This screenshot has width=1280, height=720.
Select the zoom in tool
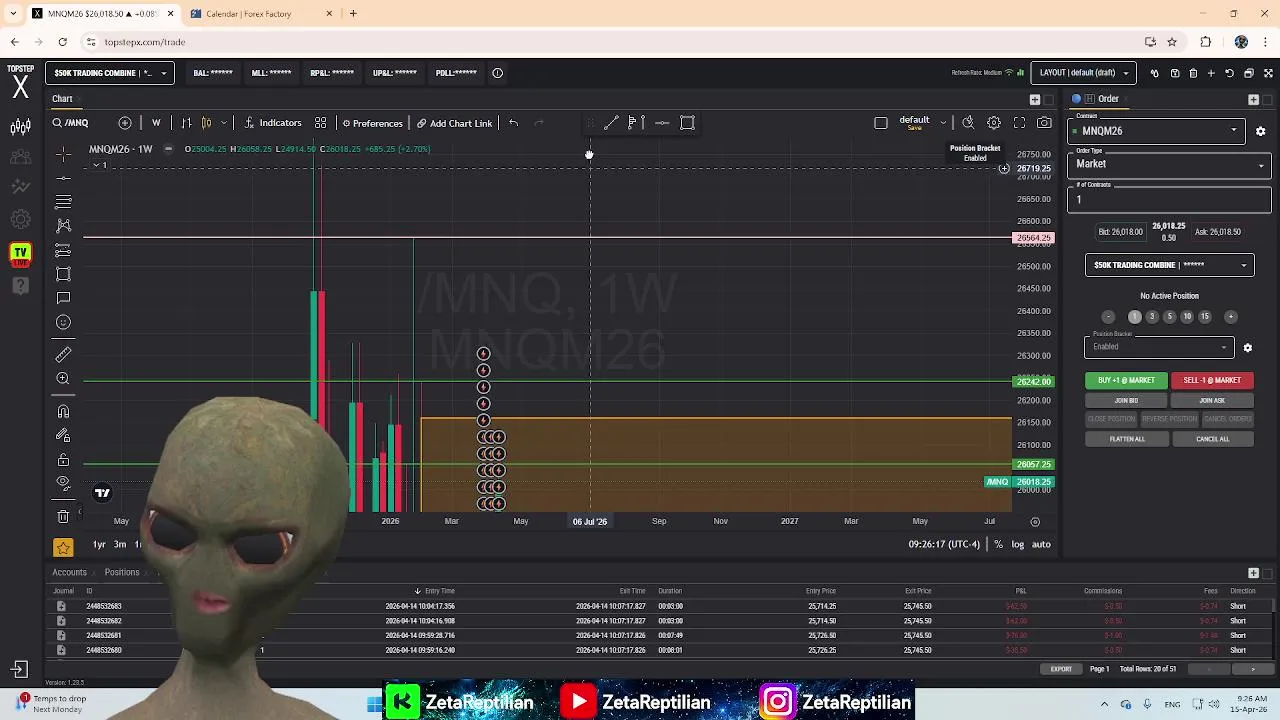click(x=63, y=378)
